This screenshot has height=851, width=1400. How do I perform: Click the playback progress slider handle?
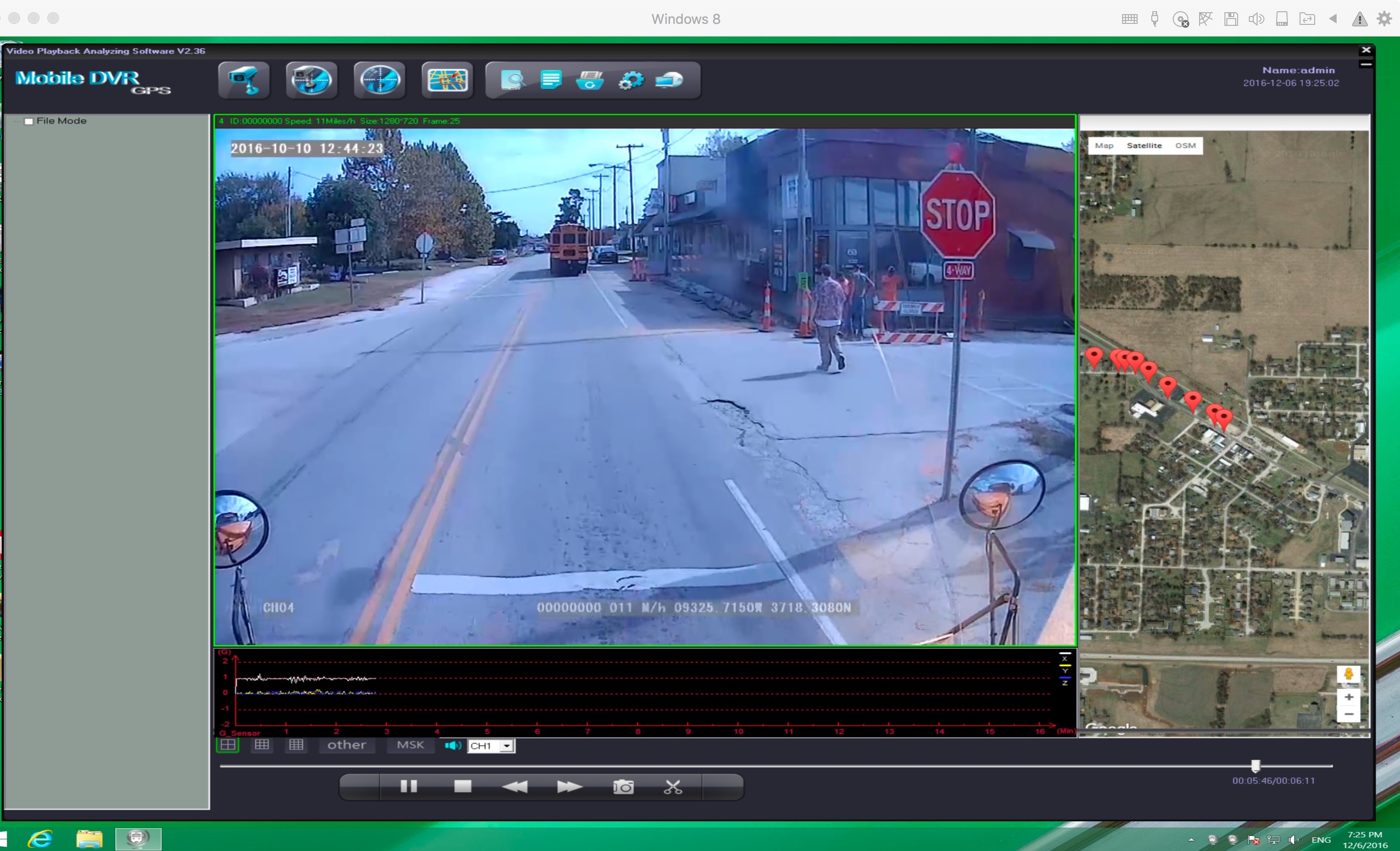tap(1255, 766)
